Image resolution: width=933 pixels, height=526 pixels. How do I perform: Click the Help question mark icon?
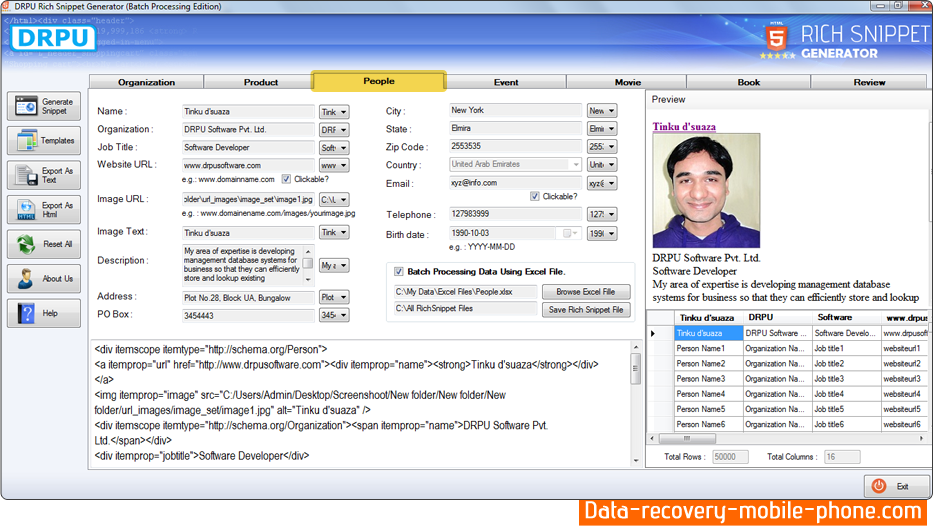tap(26, 314)
